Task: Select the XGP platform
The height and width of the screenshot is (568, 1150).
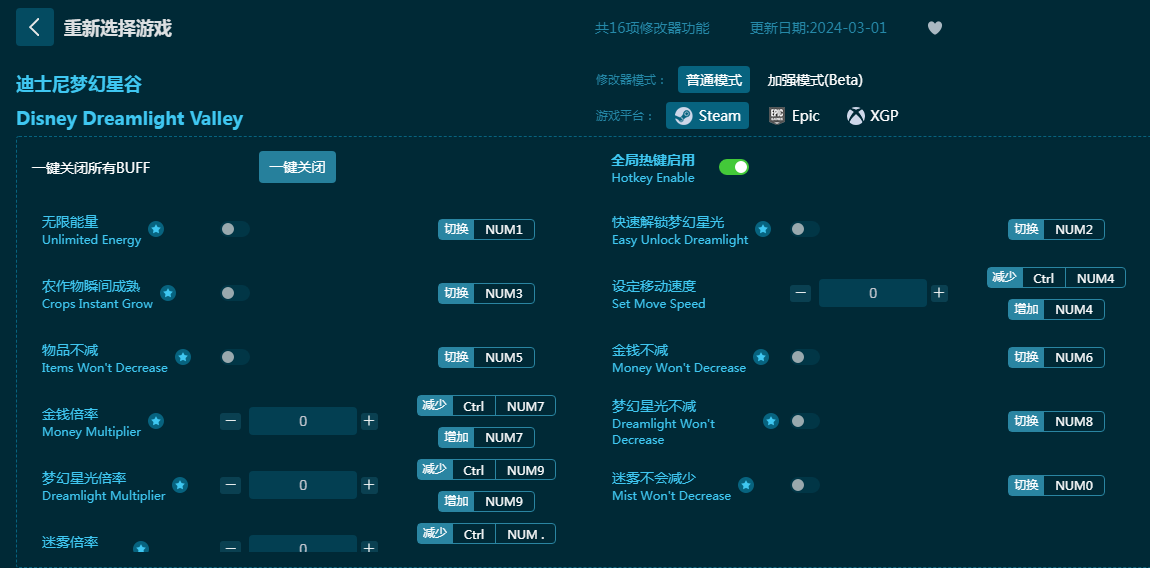Action: (x=872, y=116)
